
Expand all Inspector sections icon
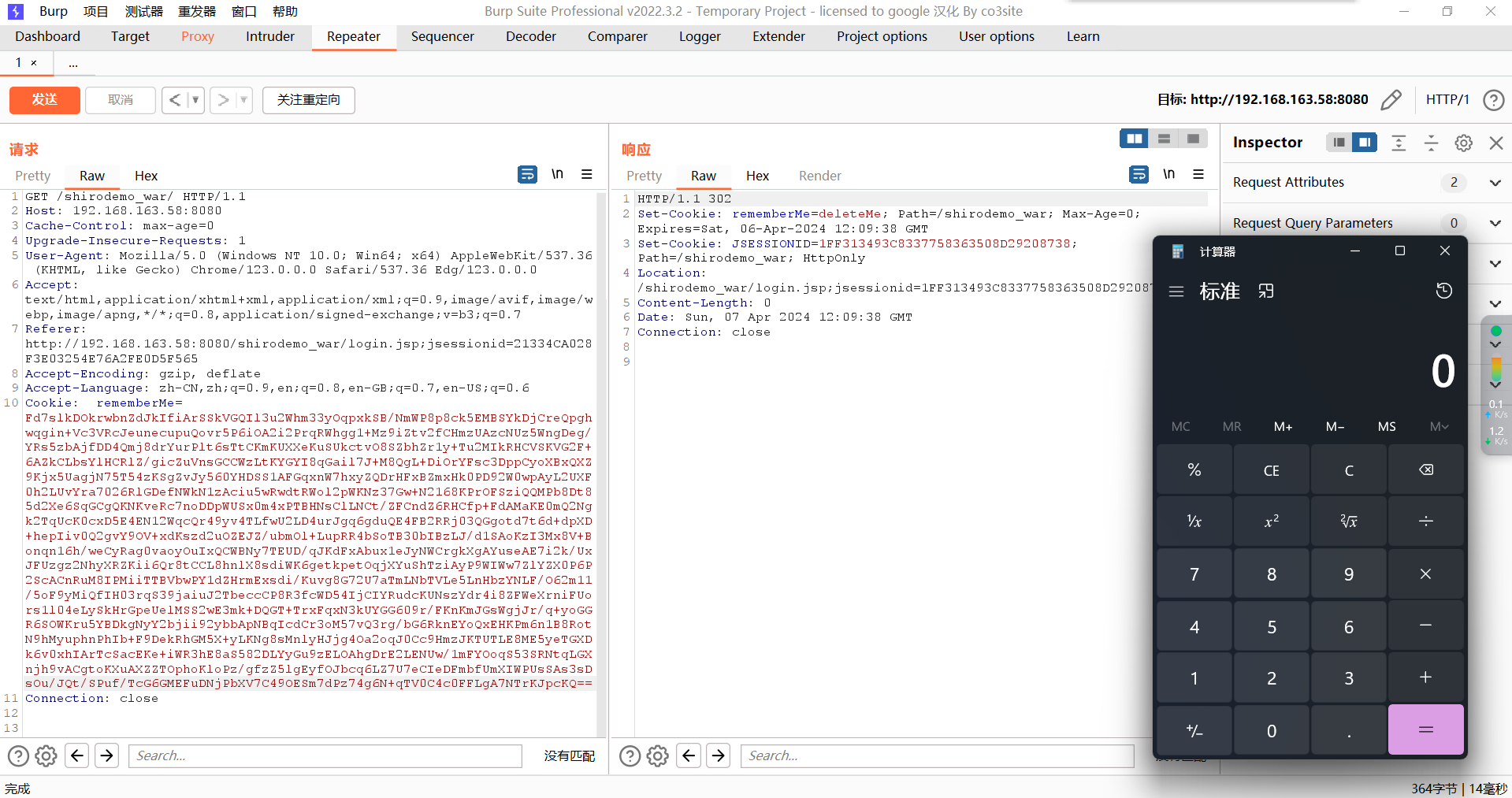tap(1399, 143)
